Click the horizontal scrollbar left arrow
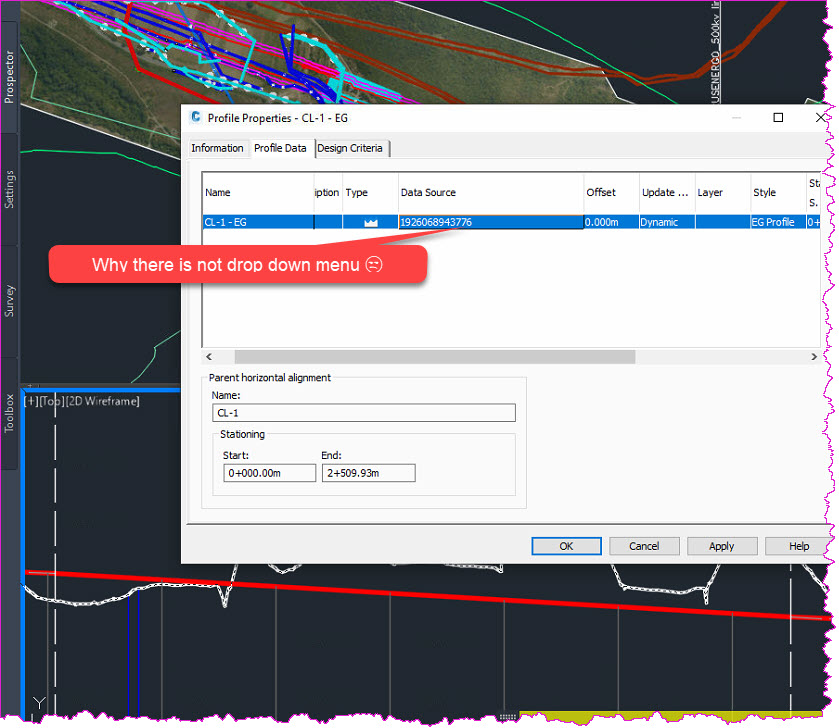Viewport: 839px width, 728px height. point(209,357)
